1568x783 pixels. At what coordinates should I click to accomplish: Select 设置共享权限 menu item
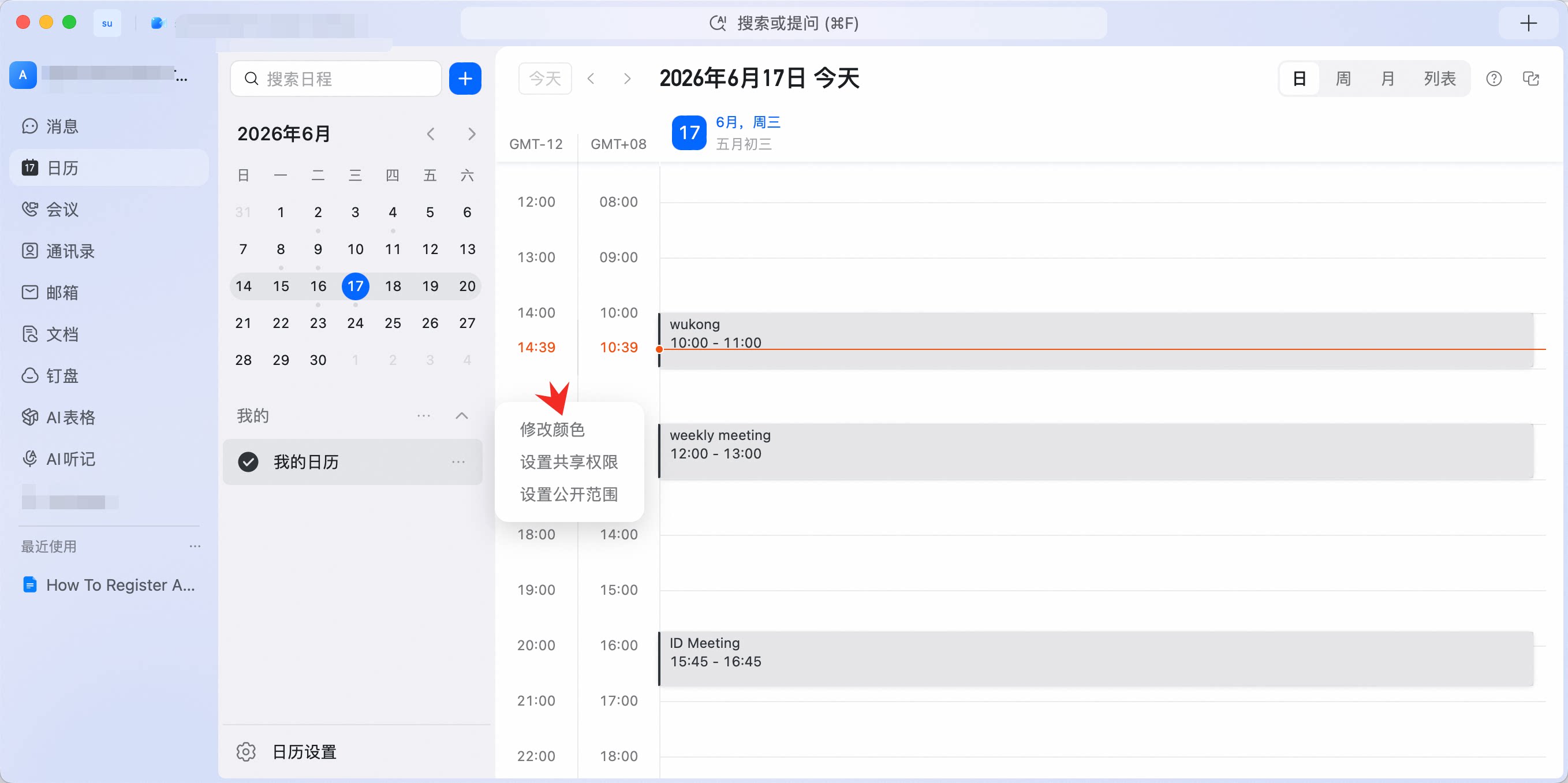pos(569,462)
